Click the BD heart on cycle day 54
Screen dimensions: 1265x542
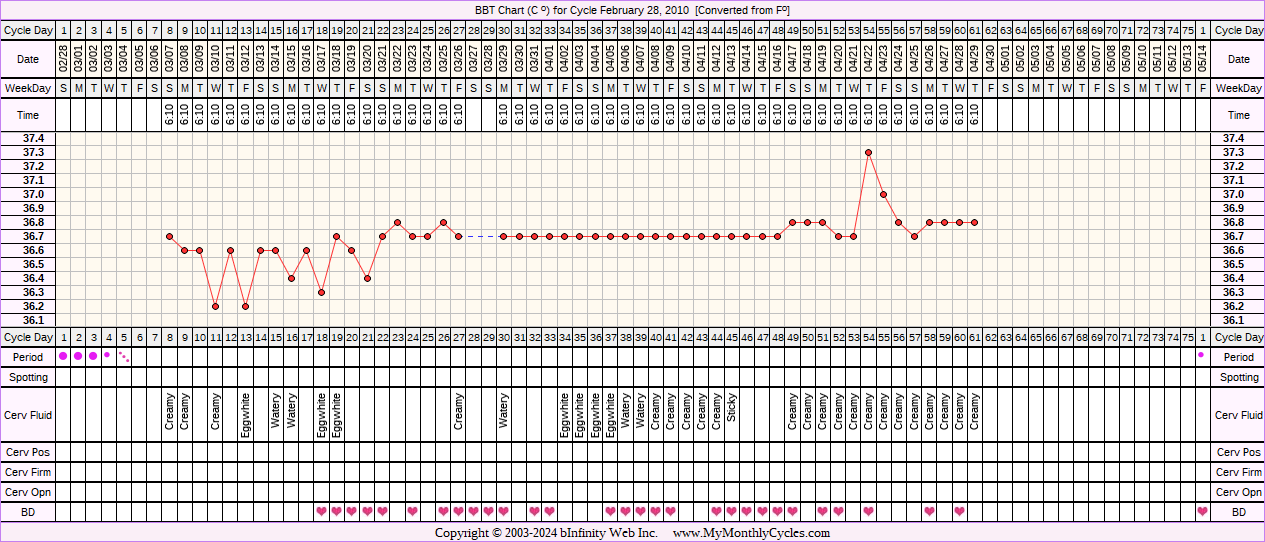click(868, 511)
